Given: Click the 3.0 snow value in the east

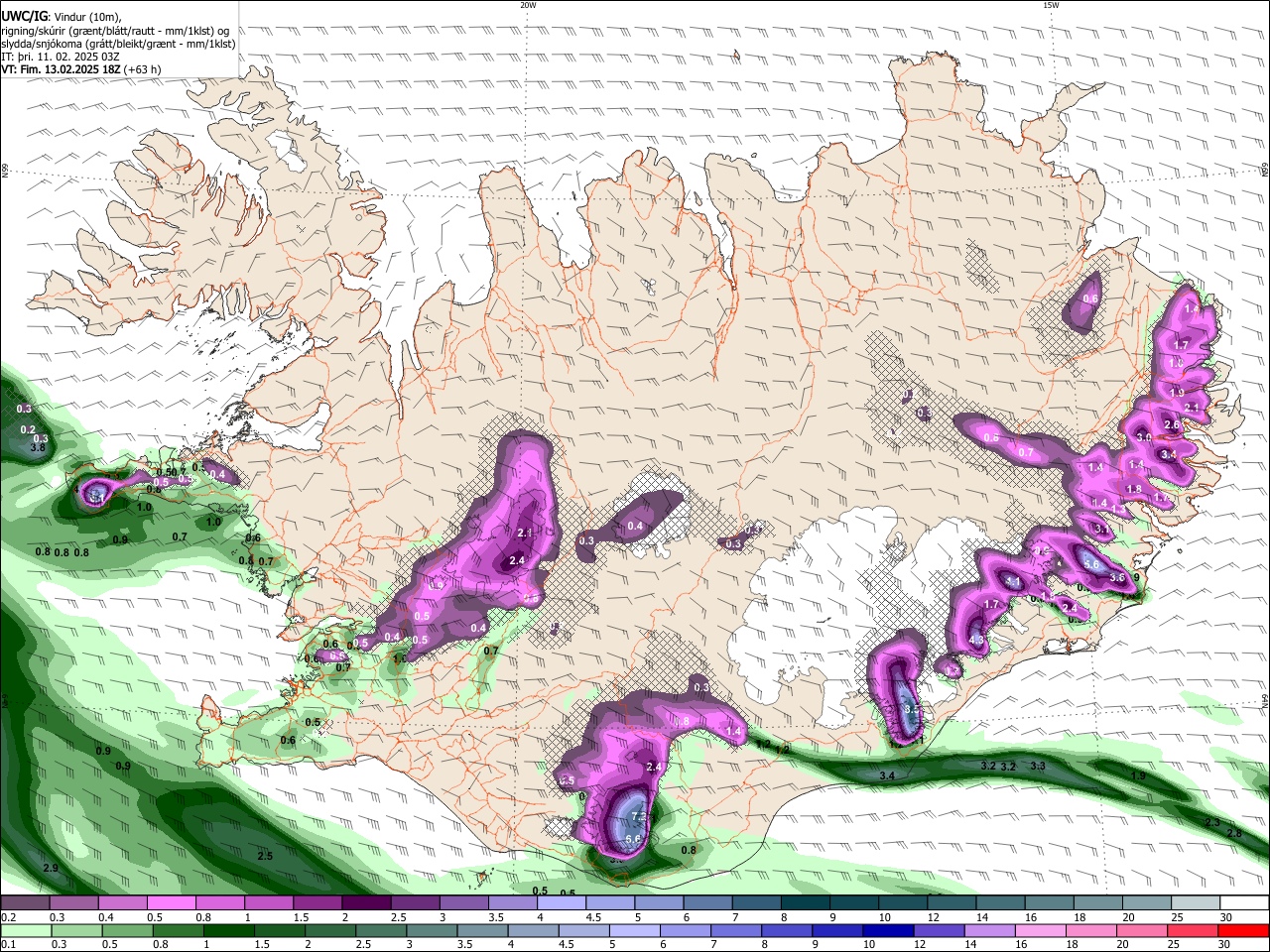Looking at the screenshot, I should pos(1143,437).
